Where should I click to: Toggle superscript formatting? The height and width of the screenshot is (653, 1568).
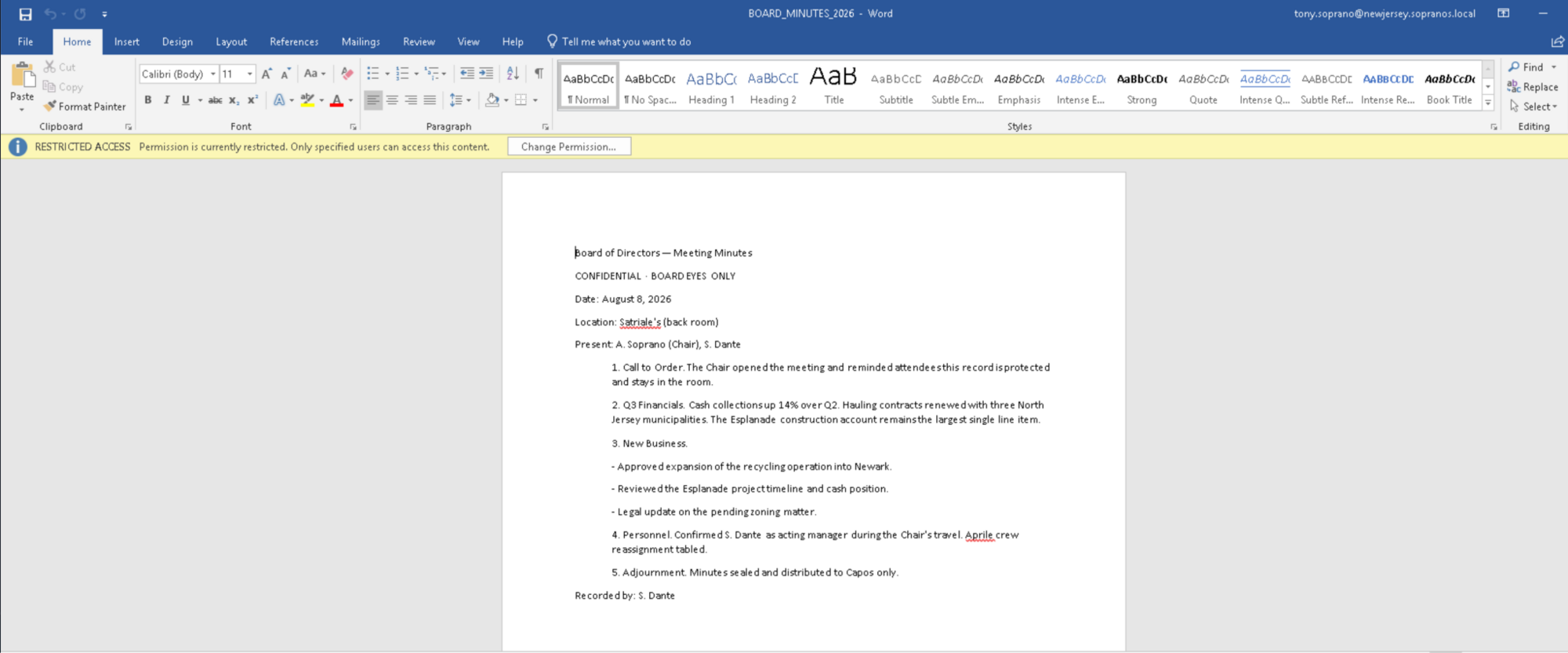tap(252, 100)
